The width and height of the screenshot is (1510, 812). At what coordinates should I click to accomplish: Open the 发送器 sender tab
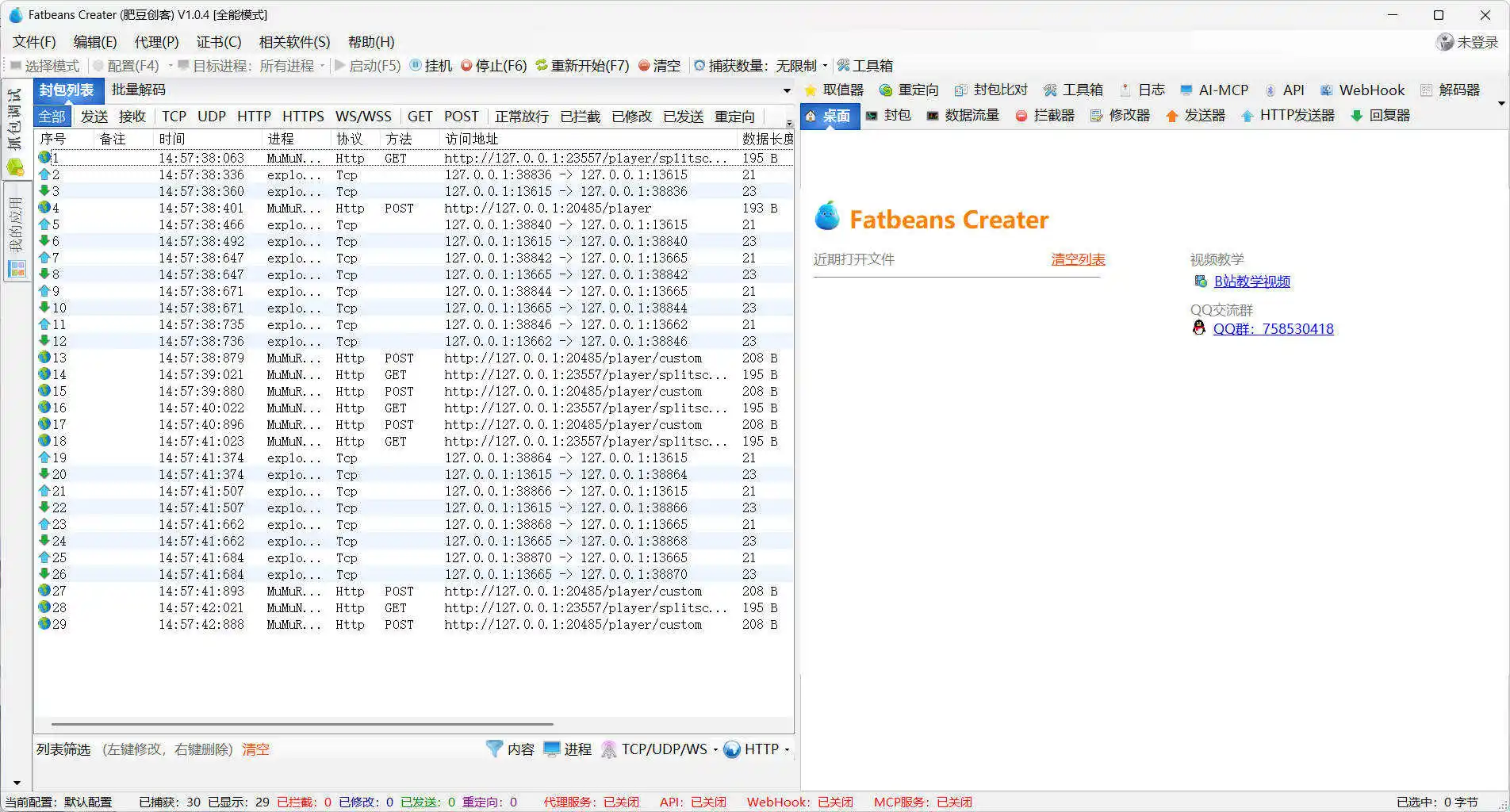[1195, 116]
